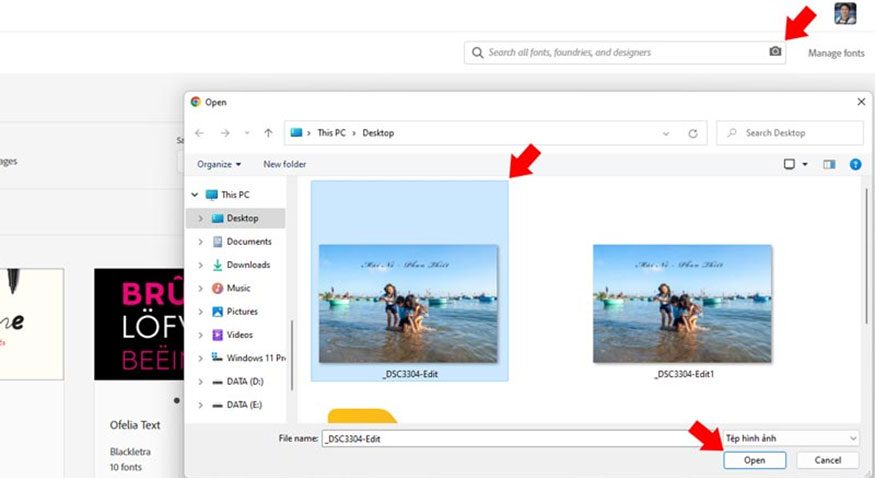Click Desktop in the address breadcrumb
The height and width of the screenshot is (478, 875).
pyautogui.click(x=378, y=133)
